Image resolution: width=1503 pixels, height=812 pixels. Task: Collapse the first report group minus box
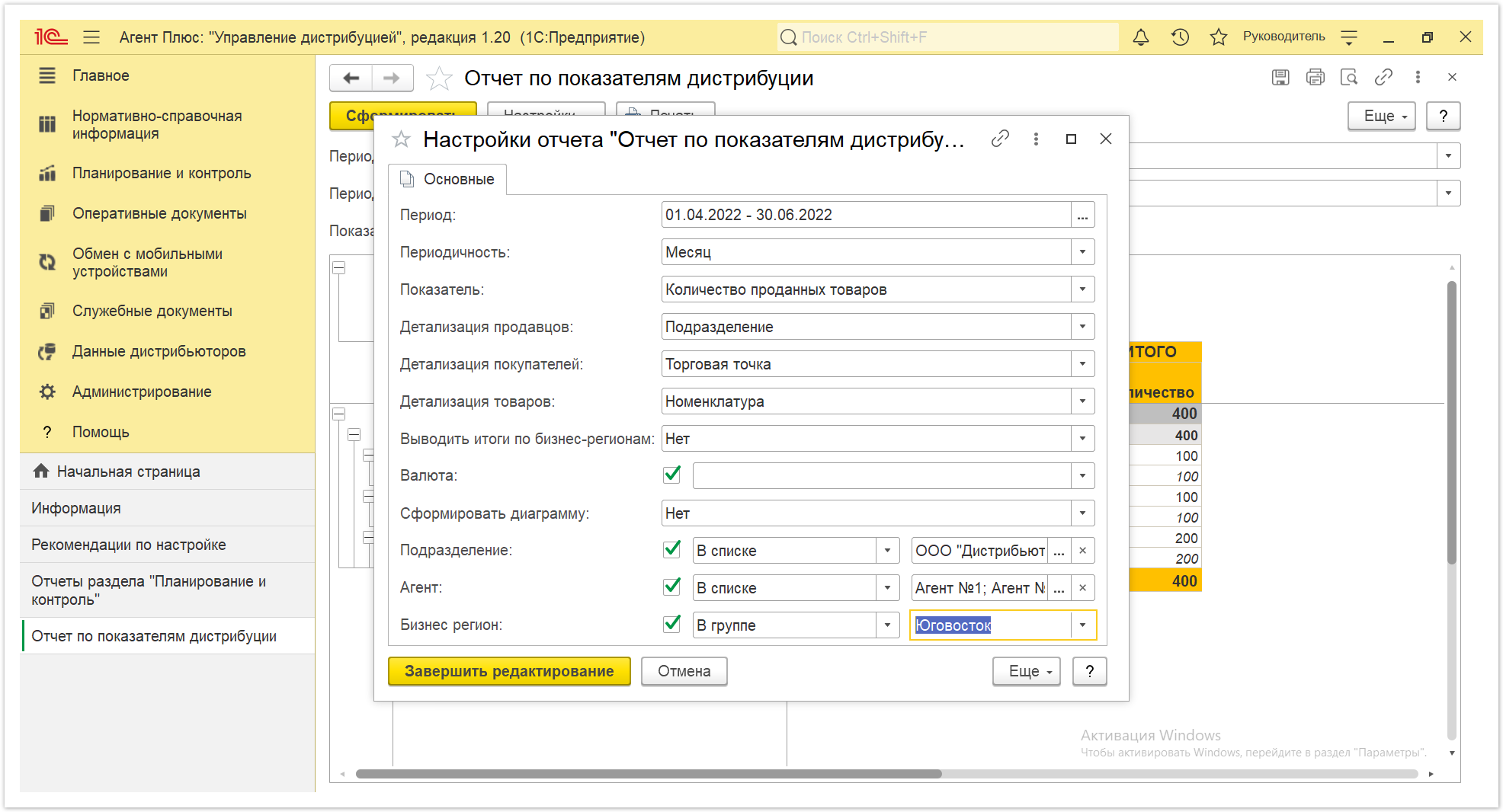339,268
